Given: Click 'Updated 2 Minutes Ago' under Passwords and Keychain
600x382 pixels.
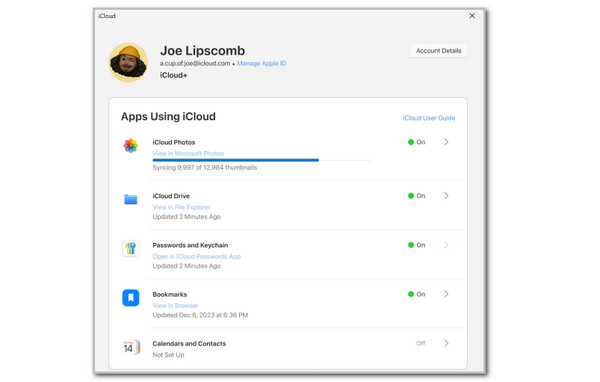Looking at the screenshot, I should pyautogui.click(x=187, y=266).
